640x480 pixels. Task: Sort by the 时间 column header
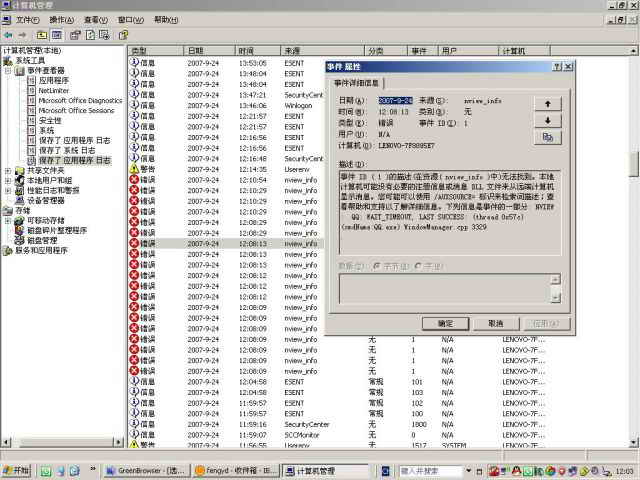point(258,51)
